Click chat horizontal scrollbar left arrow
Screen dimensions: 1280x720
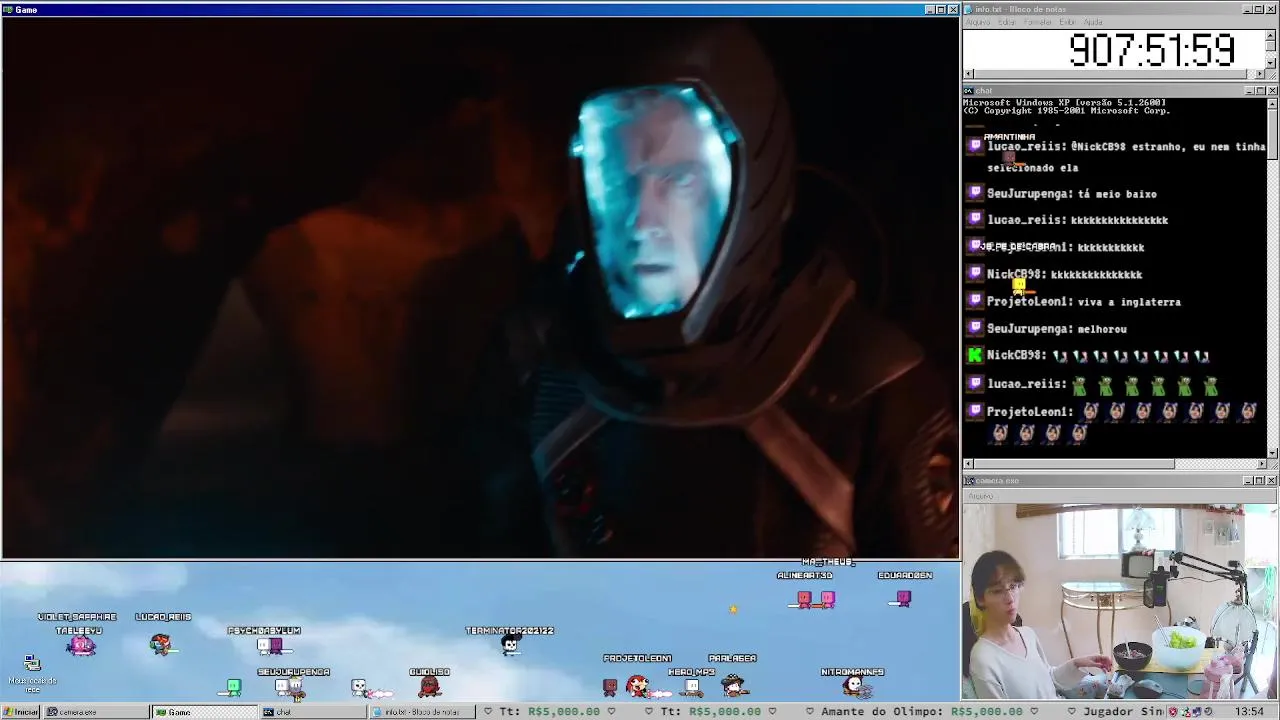(x=968, y=464)
